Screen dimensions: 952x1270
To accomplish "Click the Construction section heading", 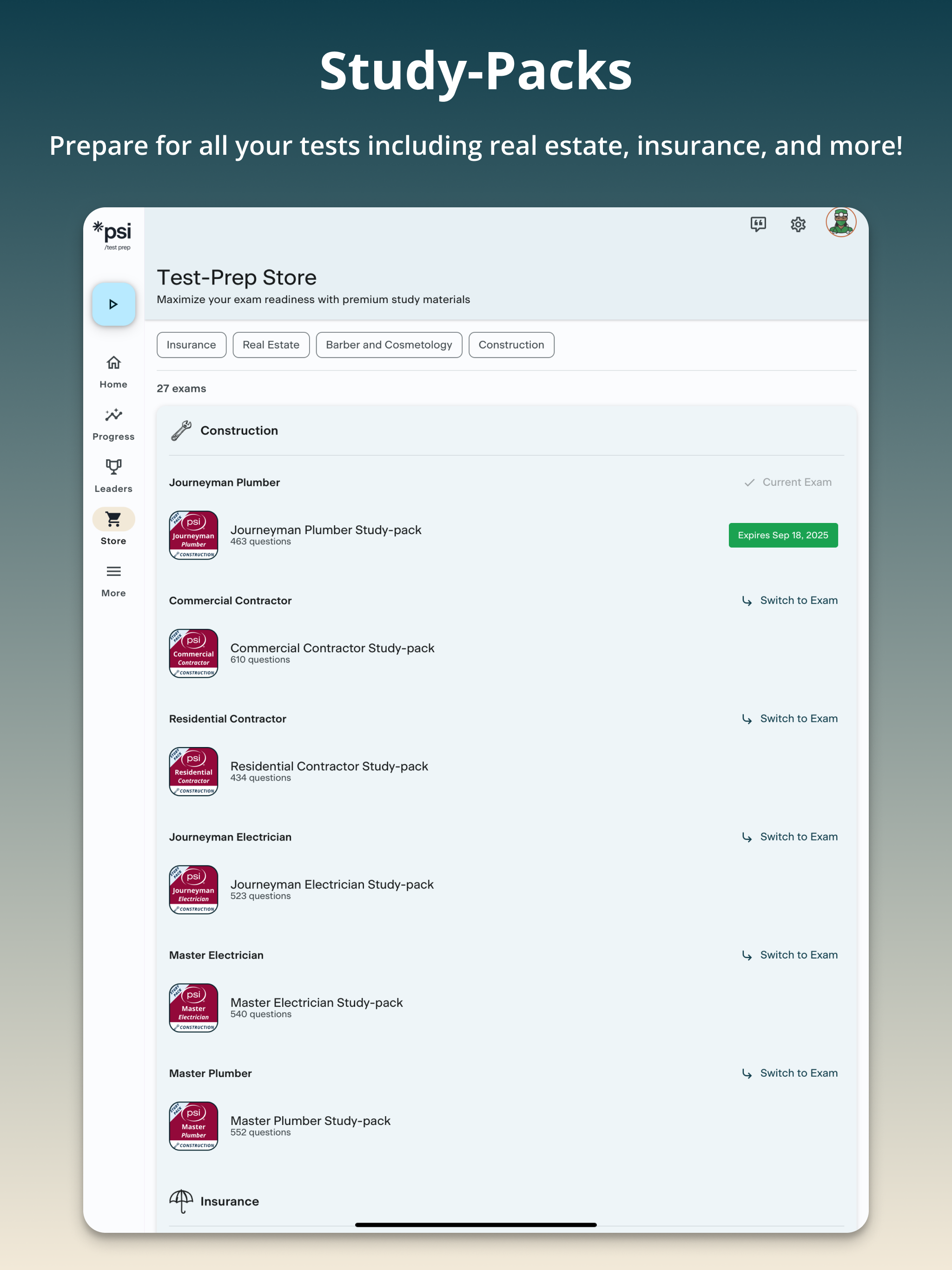I will point(239,430).
